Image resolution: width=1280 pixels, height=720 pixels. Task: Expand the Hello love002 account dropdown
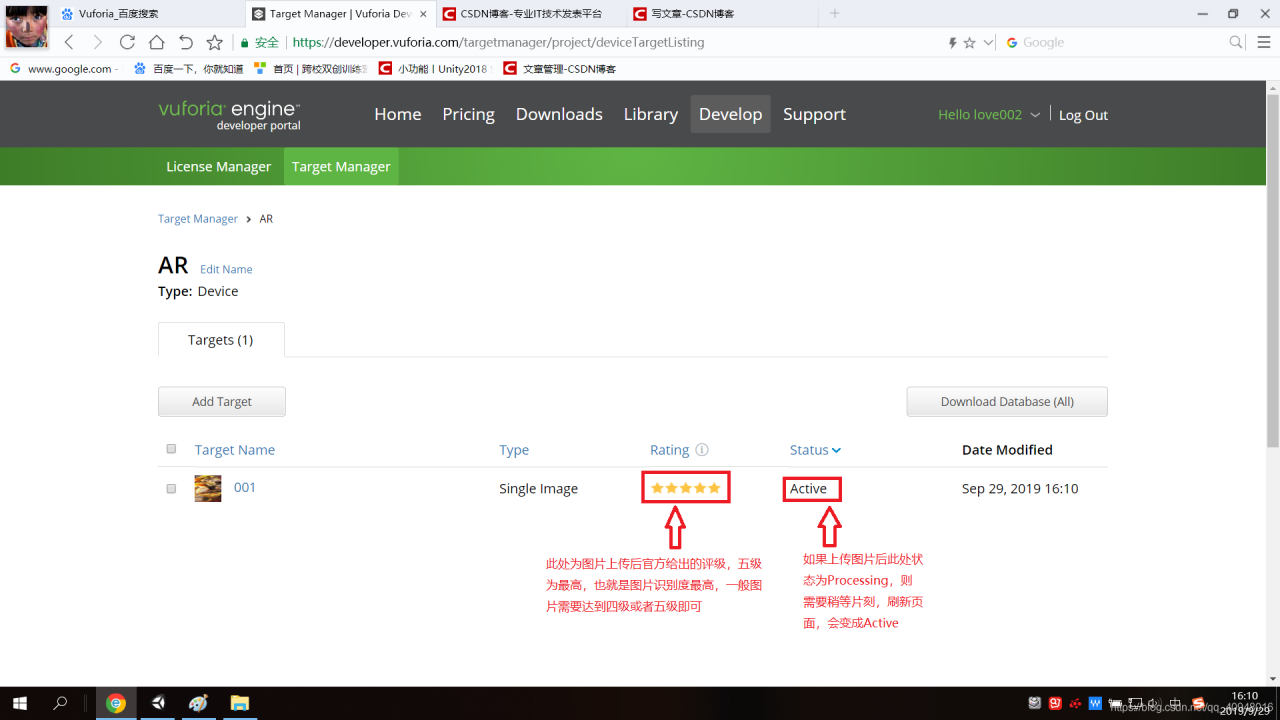(989, 115)
